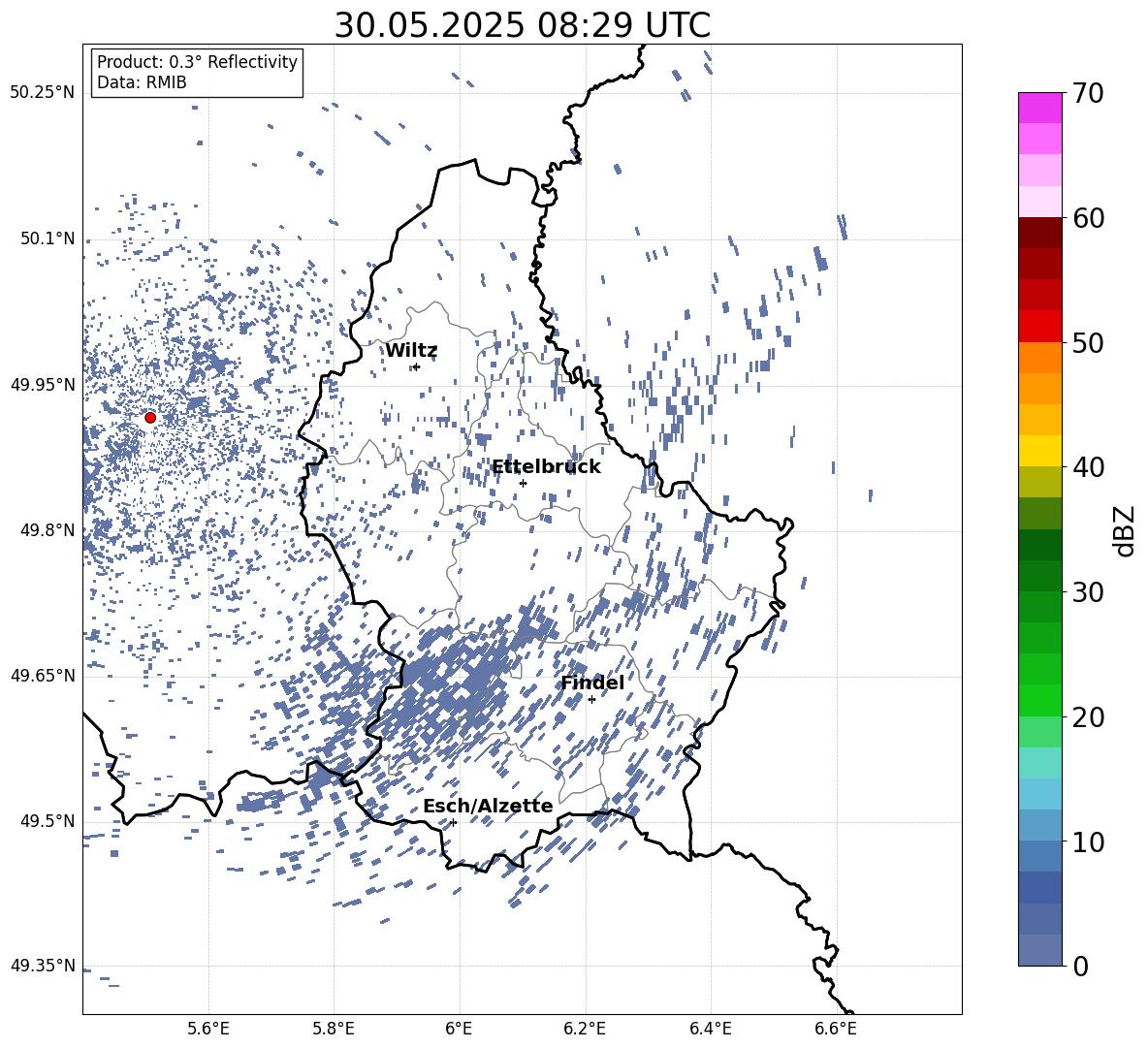The width and height of the screenshot is (1148, 1048).
Task: Click the dark red 60 dBZ swatch
Action: (x=1039, y=233)
